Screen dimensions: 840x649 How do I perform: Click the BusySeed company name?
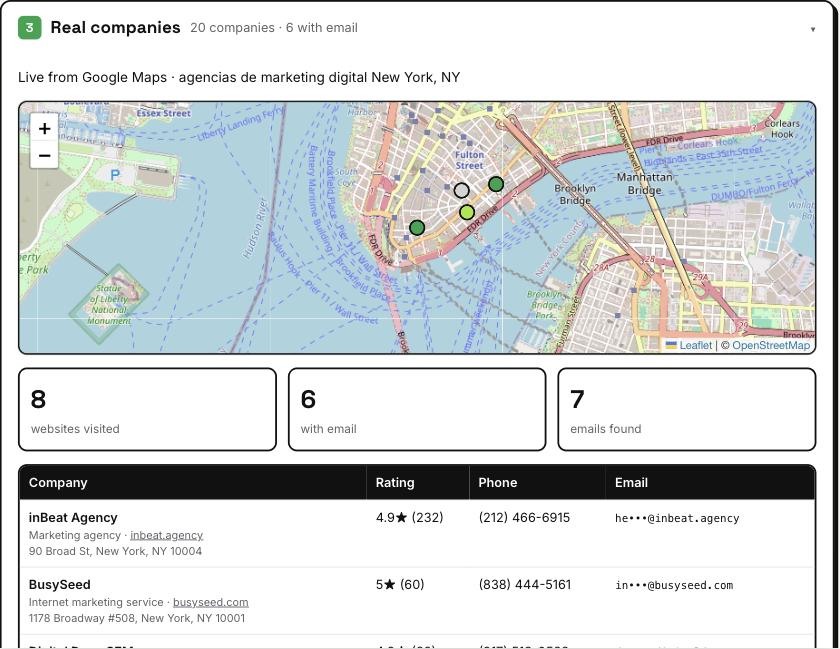[59, 585]
